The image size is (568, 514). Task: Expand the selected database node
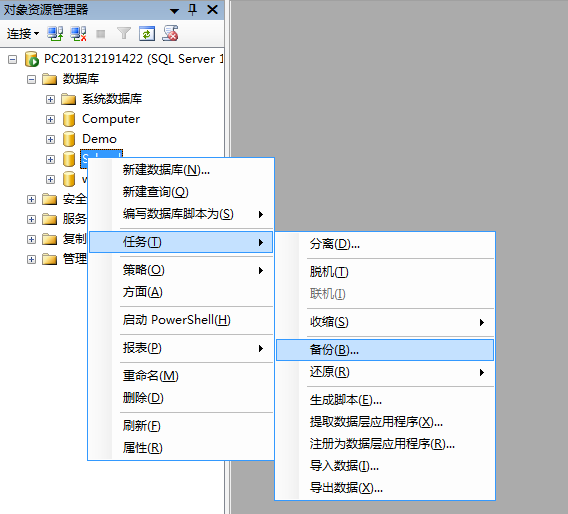(50, 159)
